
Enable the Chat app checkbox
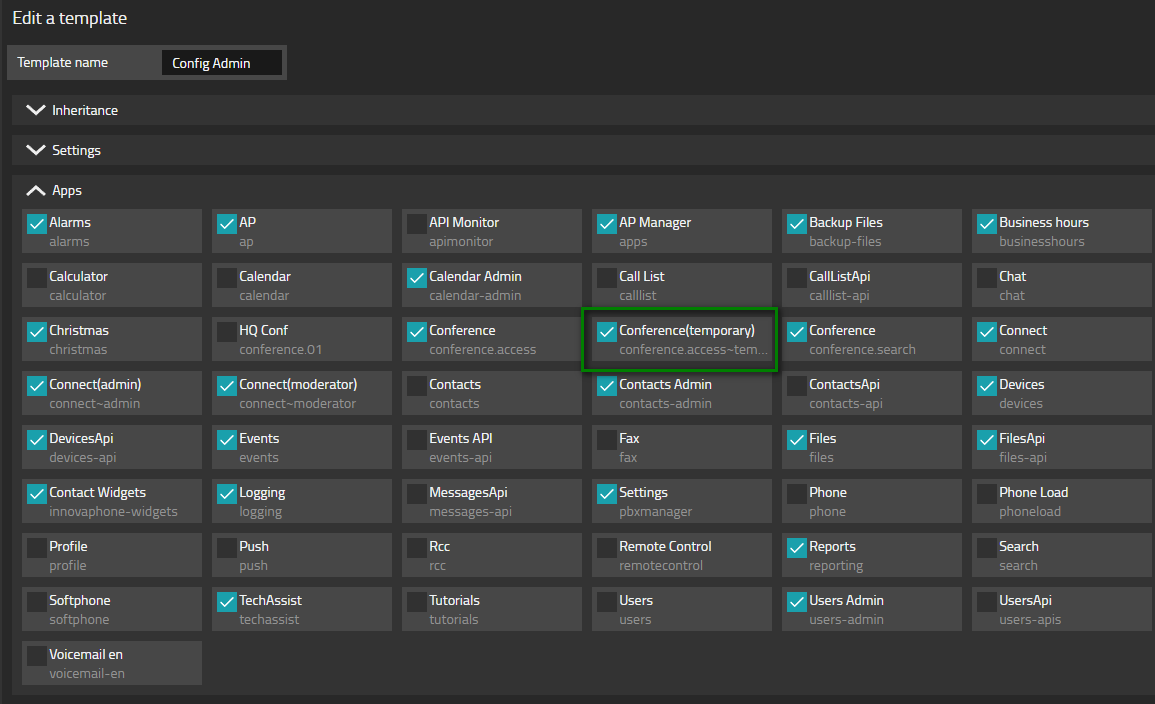pos(987,278)
